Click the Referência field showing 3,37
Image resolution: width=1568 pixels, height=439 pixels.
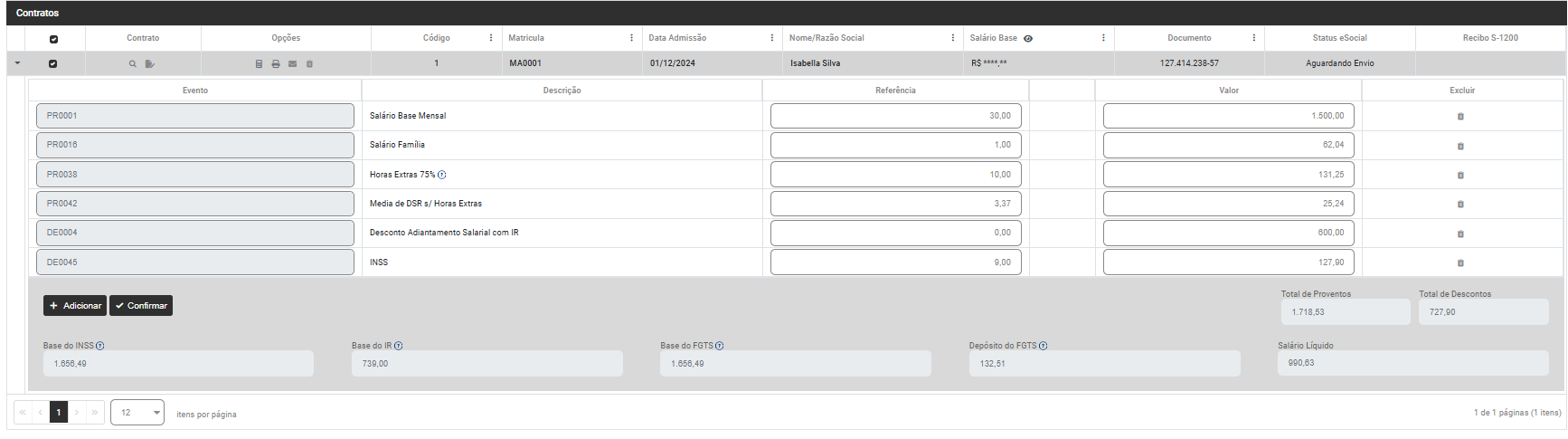click(896, 204)
